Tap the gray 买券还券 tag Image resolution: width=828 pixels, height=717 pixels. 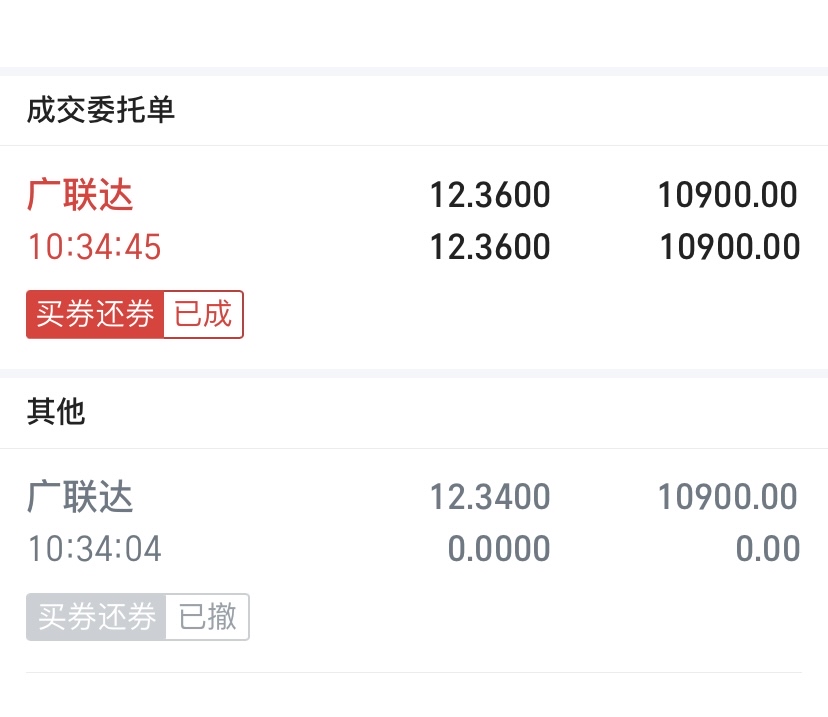click(x=96, y=617)
